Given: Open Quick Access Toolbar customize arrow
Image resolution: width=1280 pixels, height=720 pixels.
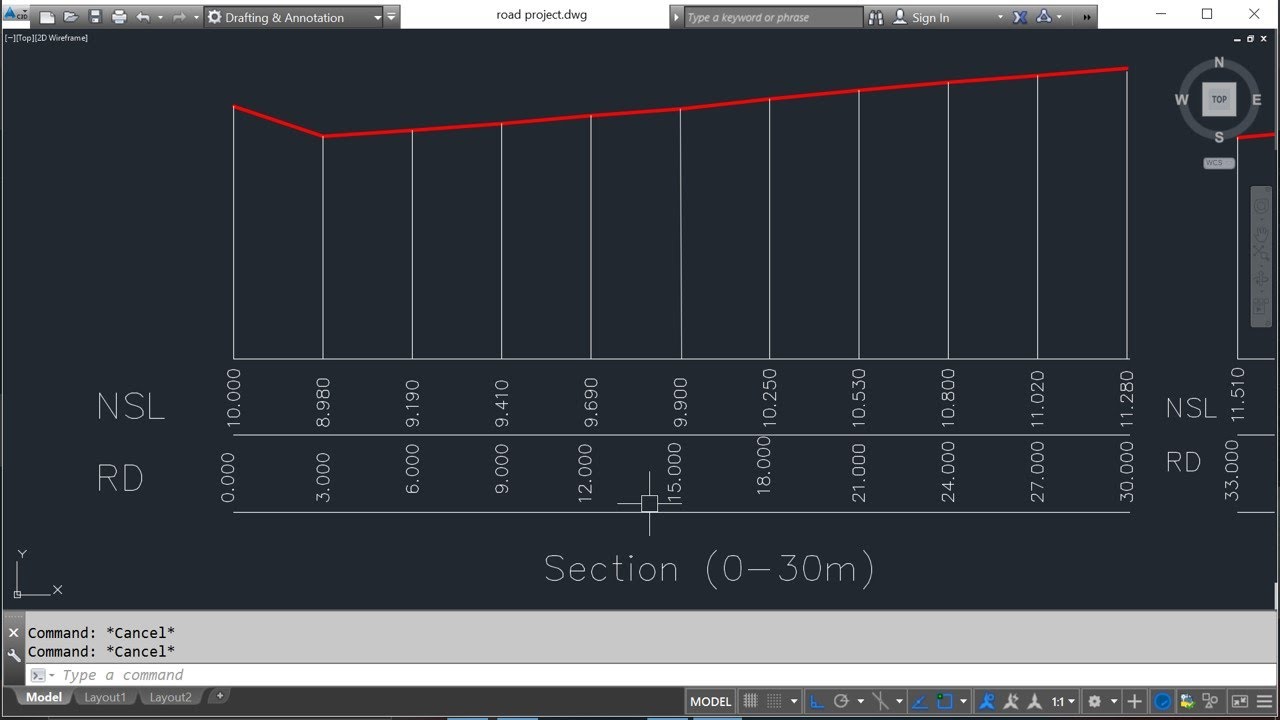Looking at the screenshot, I should [x=391, y=17].
